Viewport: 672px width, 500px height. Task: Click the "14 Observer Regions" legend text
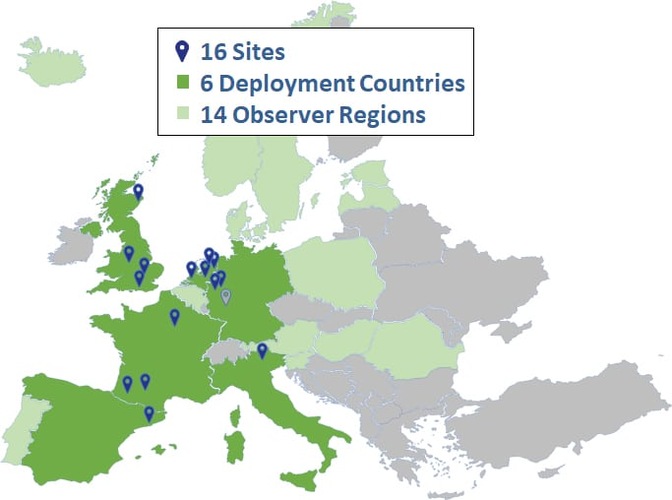click(x=313, y=114)
